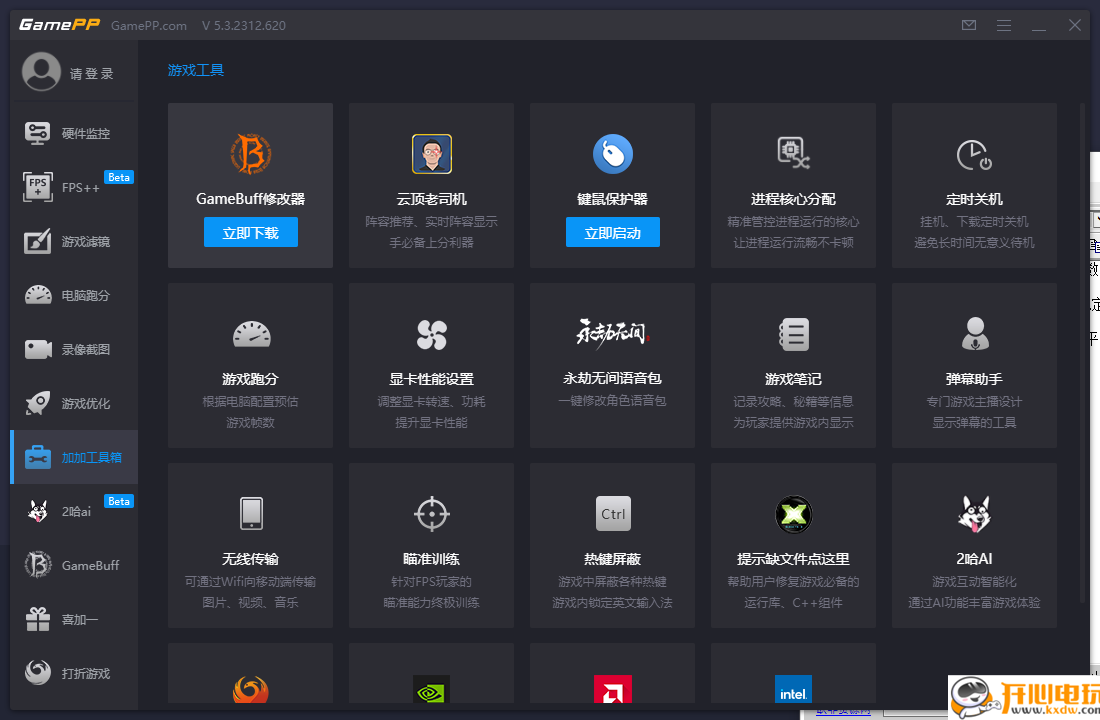Image resolution: width=1100 pixels, height=720 pixels.
Task: Open 无线传输 tablet icon
Action: pos(251,514)
